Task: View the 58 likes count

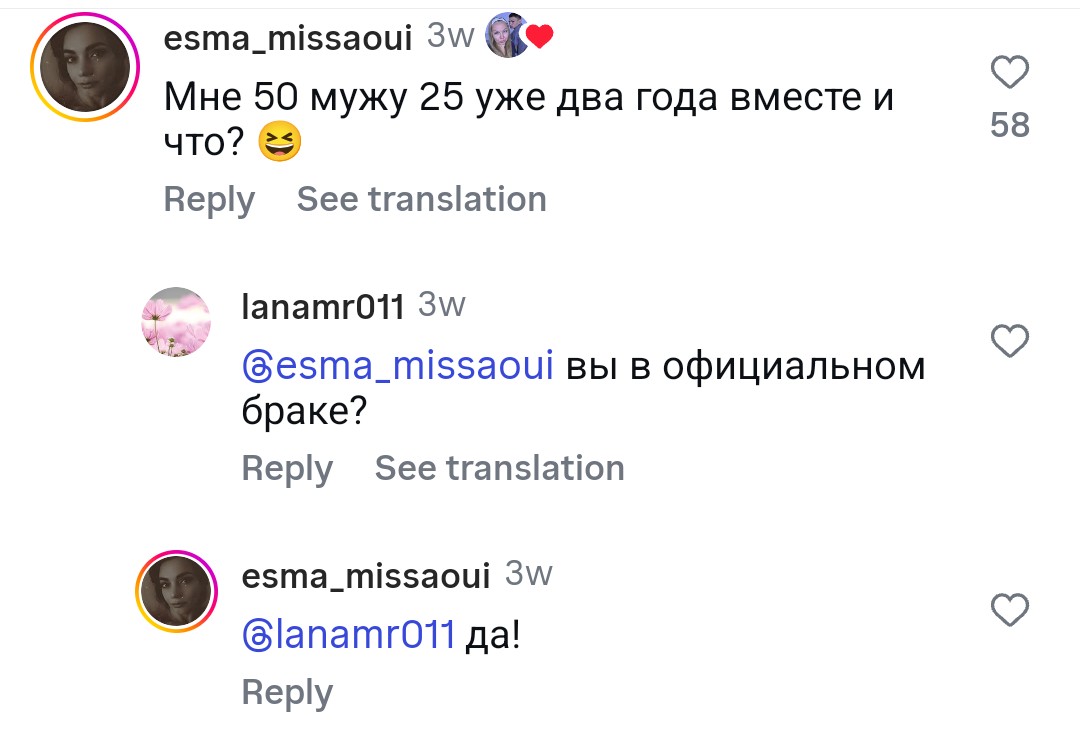Action: pos(1009,125)
